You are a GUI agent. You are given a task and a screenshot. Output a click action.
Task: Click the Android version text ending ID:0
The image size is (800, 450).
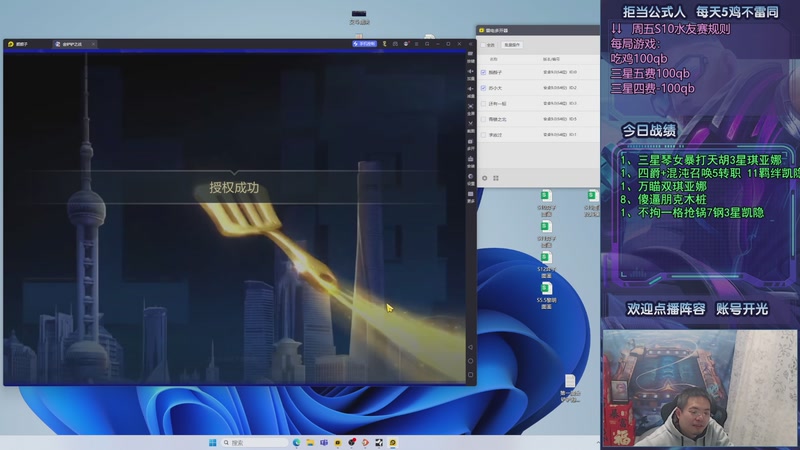pos(560,72)
